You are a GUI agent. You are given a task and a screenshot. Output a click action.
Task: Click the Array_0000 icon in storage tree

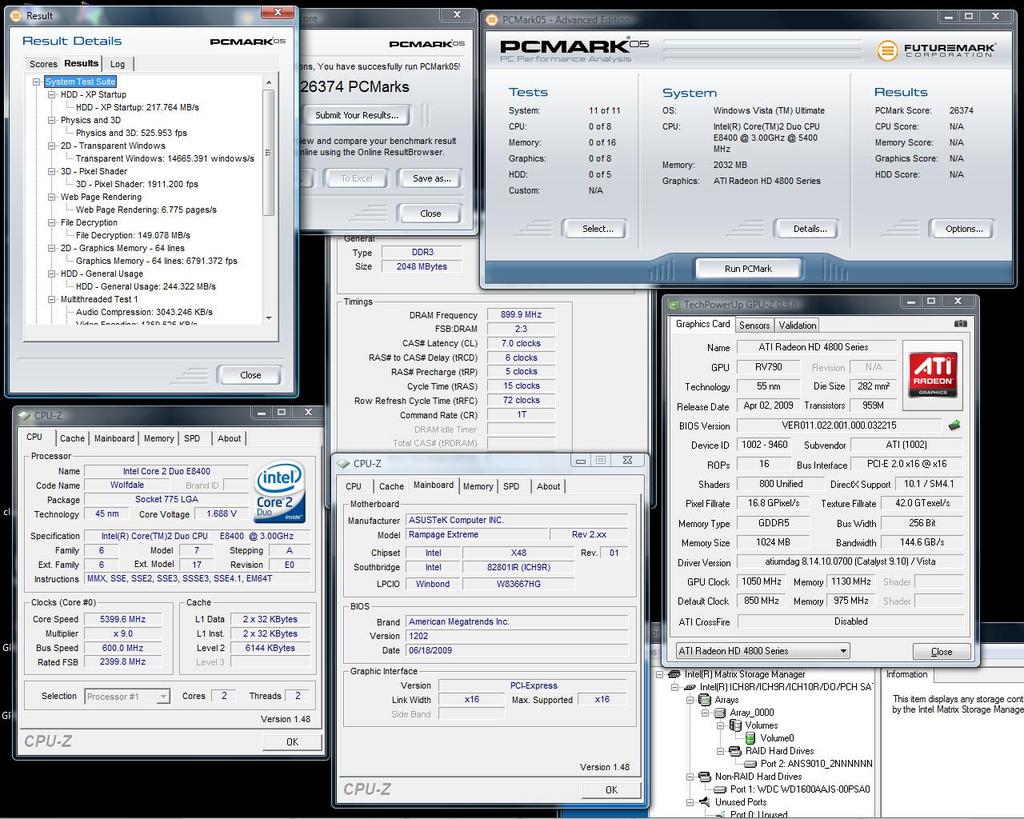coord(720,712)
